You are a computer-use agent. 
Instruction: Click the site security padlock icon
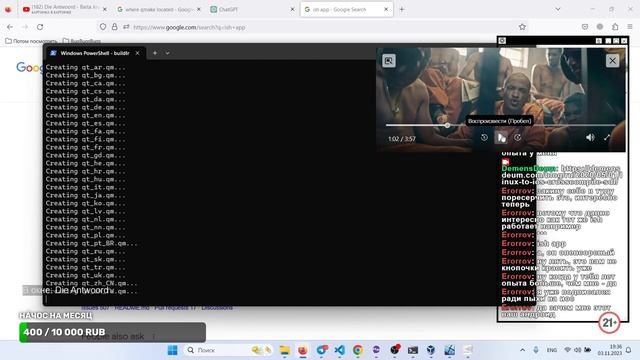pos(115,27)
